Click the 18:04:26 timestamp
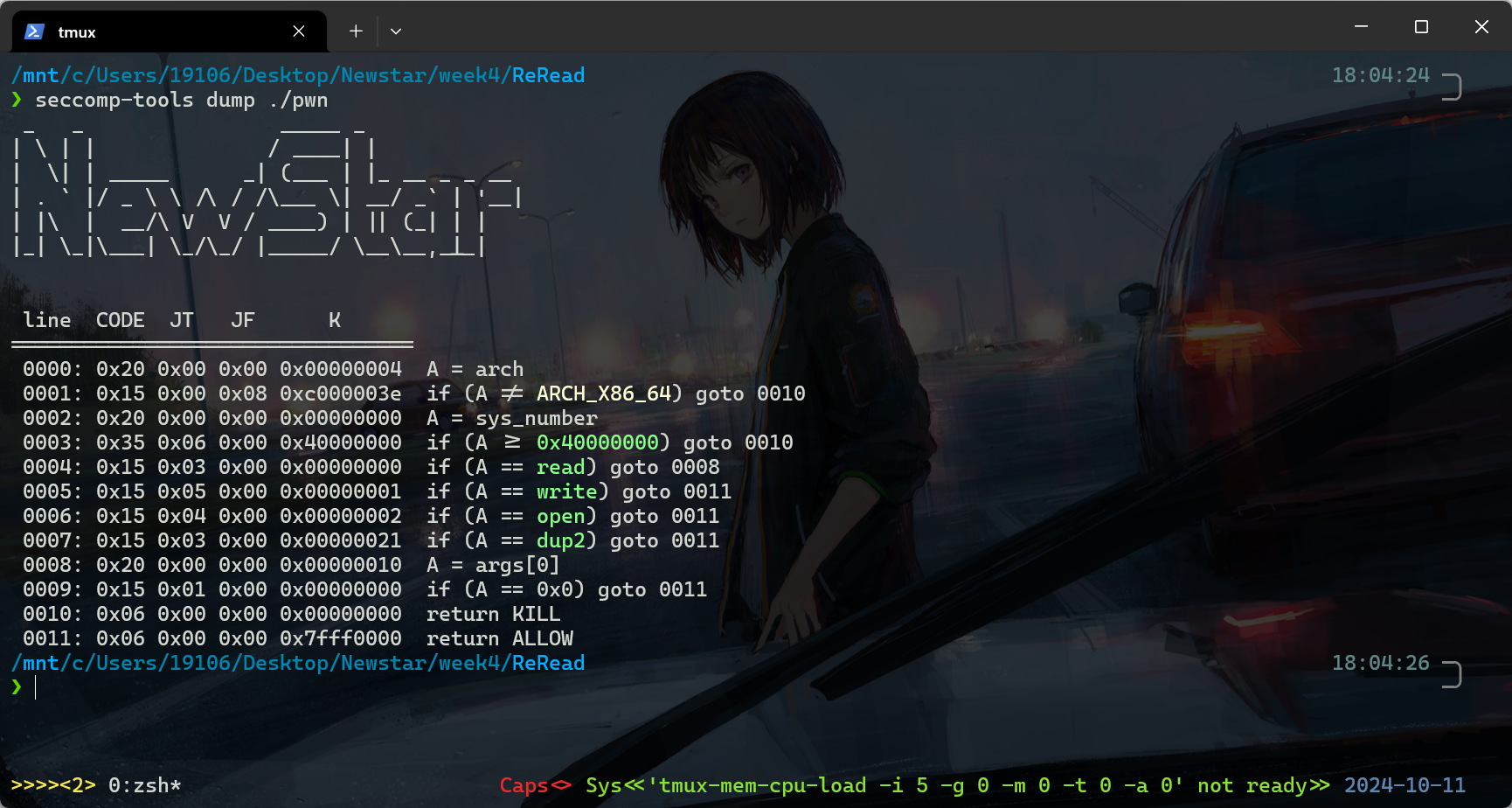This screenshot has width=1512, height=808. pyautogui.click(x=1380, y=663)
